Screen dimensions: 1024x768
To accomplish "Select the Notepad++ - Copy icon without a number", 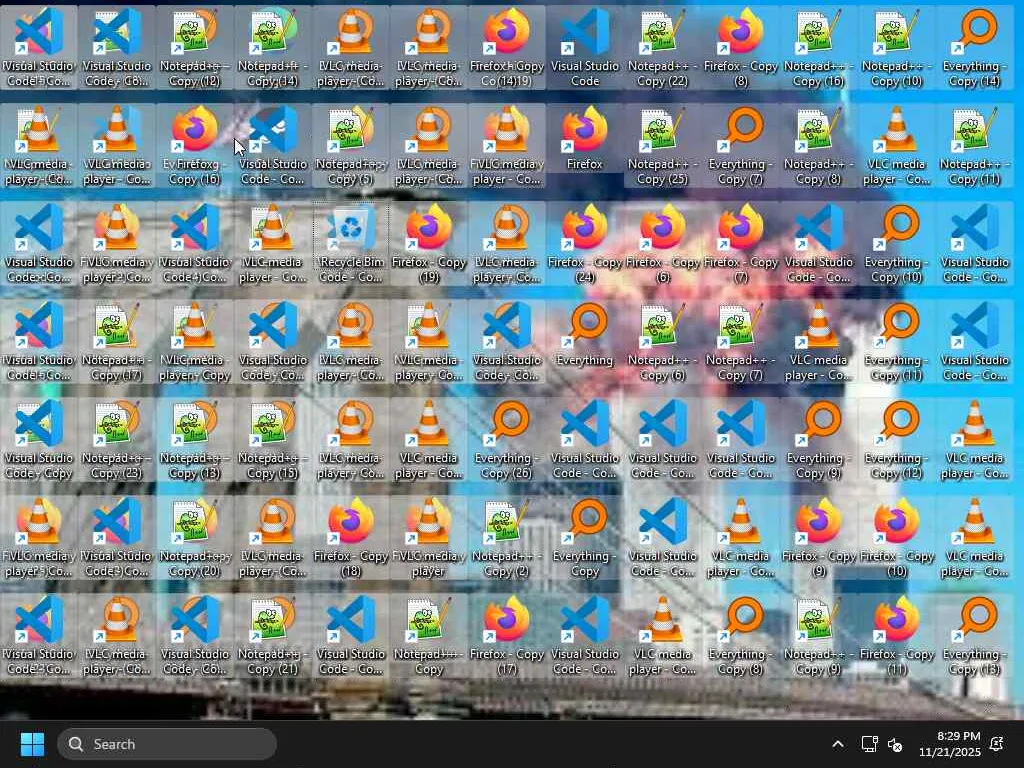I will click(x=428, y=635).
